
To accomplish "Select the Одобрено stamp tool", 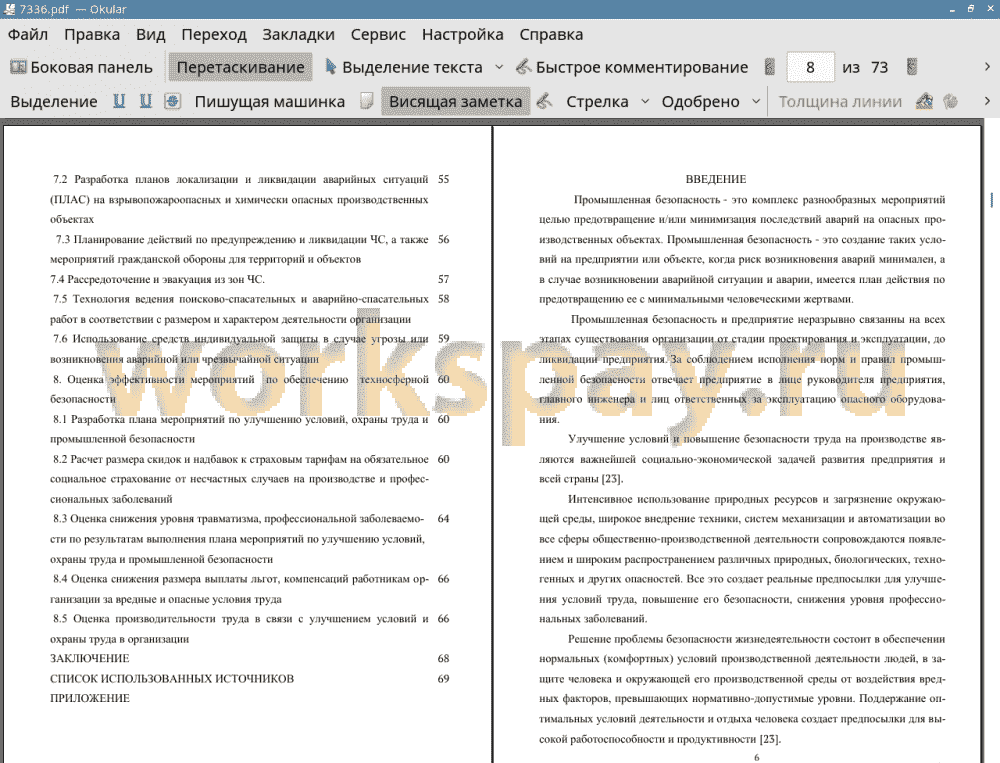I will click(x=700, y=101).
